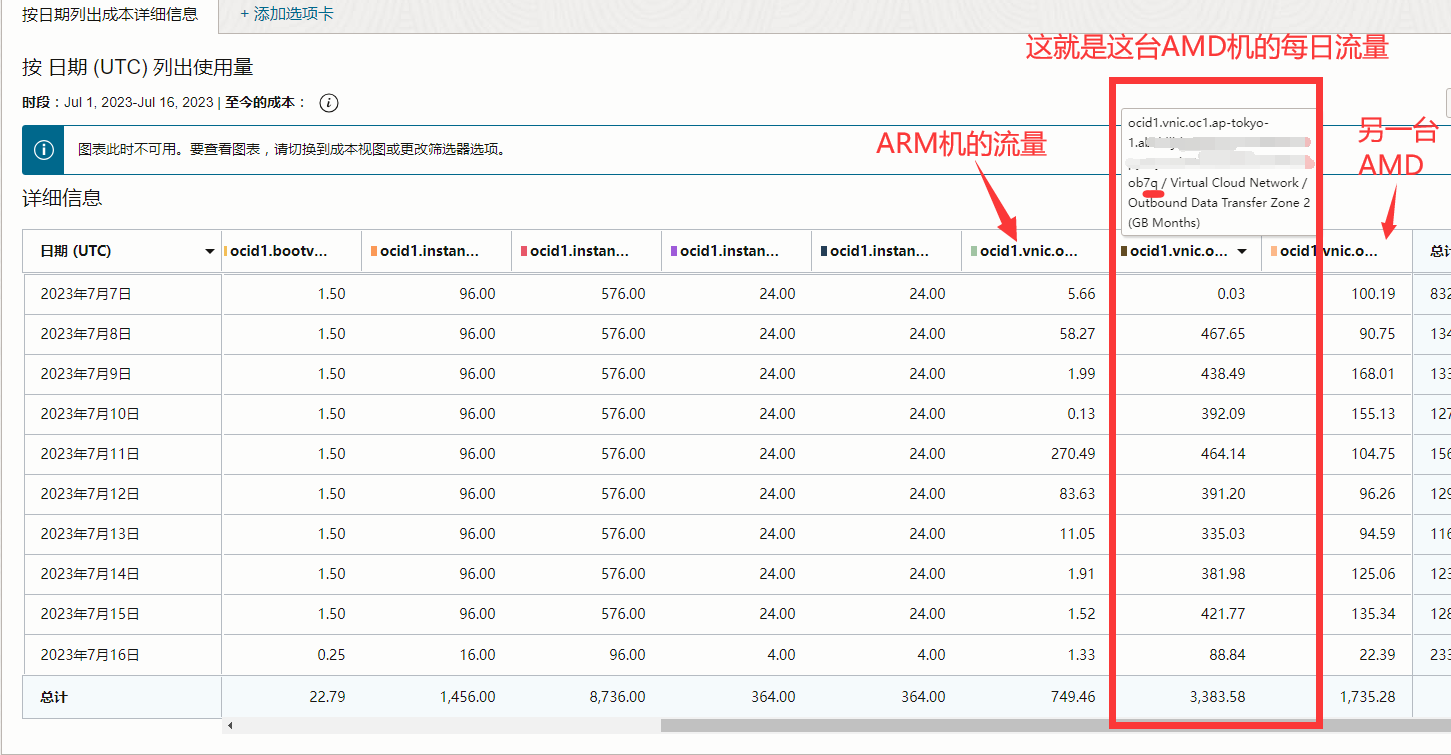Screen dimensions: 1451x755
Task: Click the 392.09 value cell
Action: pos(1223,414)
